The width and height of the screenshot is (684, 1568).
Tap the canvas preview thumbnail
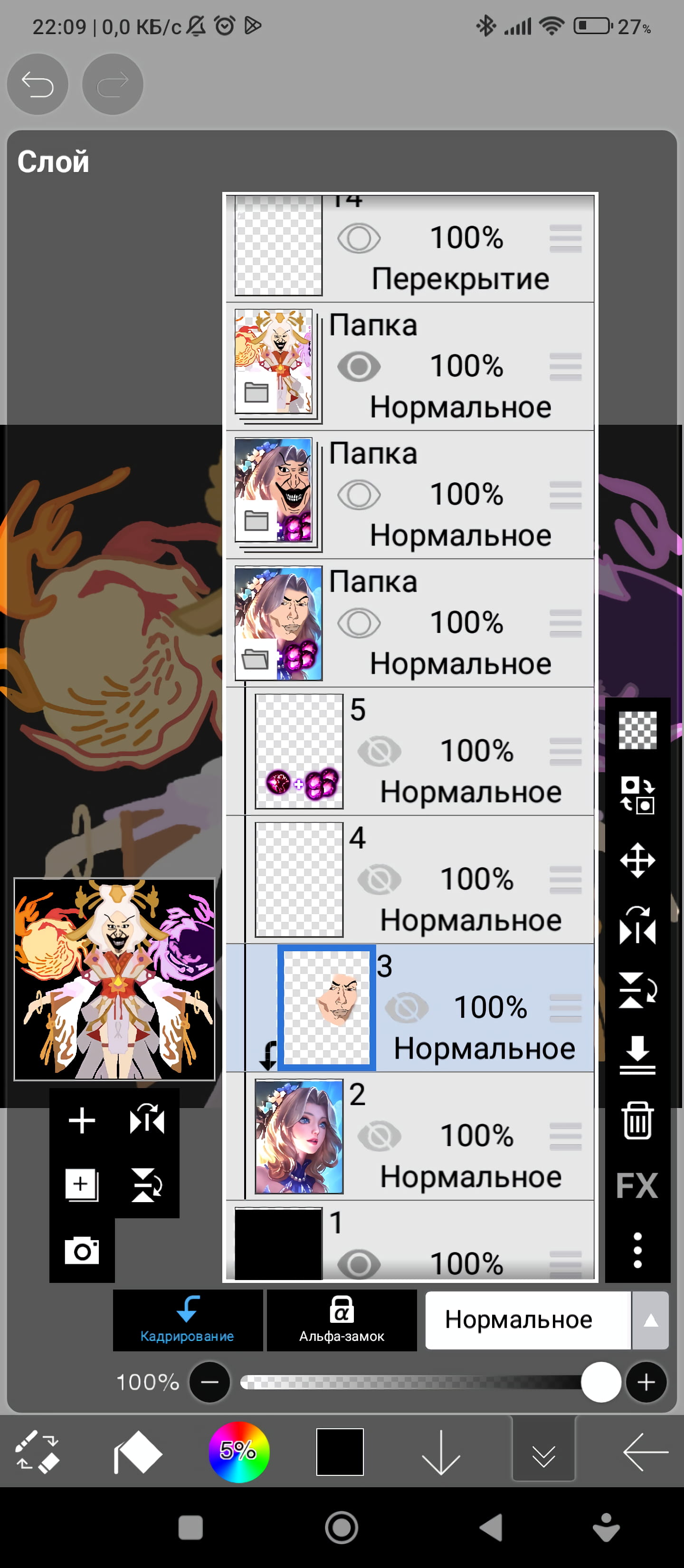(114, 979)
